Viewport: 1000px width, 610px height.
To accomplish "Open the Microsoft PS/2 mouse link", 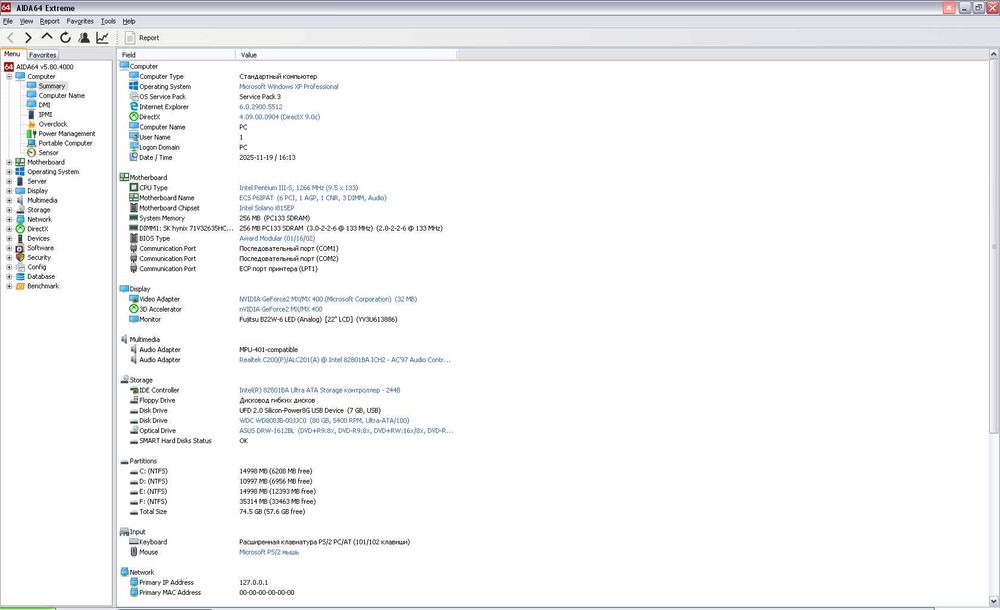I will pos(268,553).
